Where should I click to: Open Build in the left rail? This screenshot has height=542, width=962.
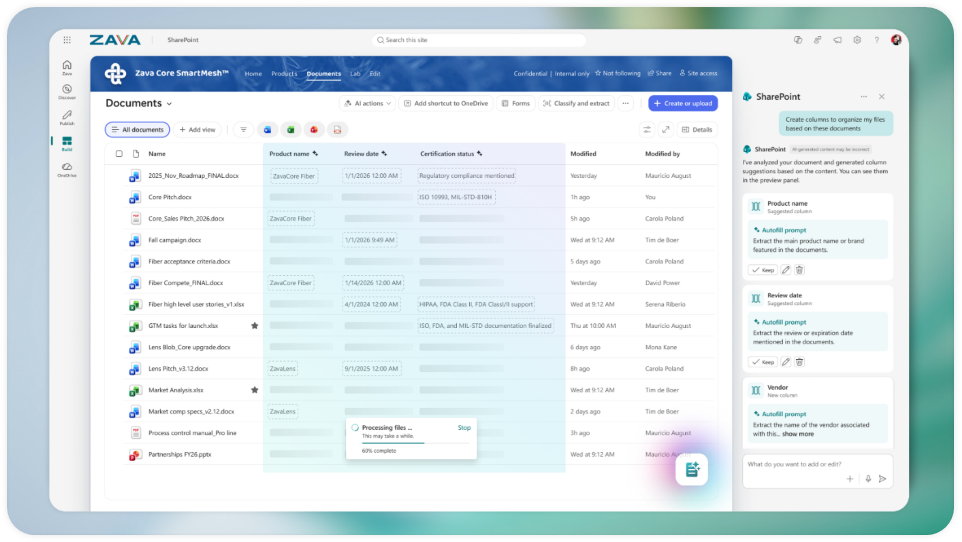pyautogui.click(x=67, y=144)
